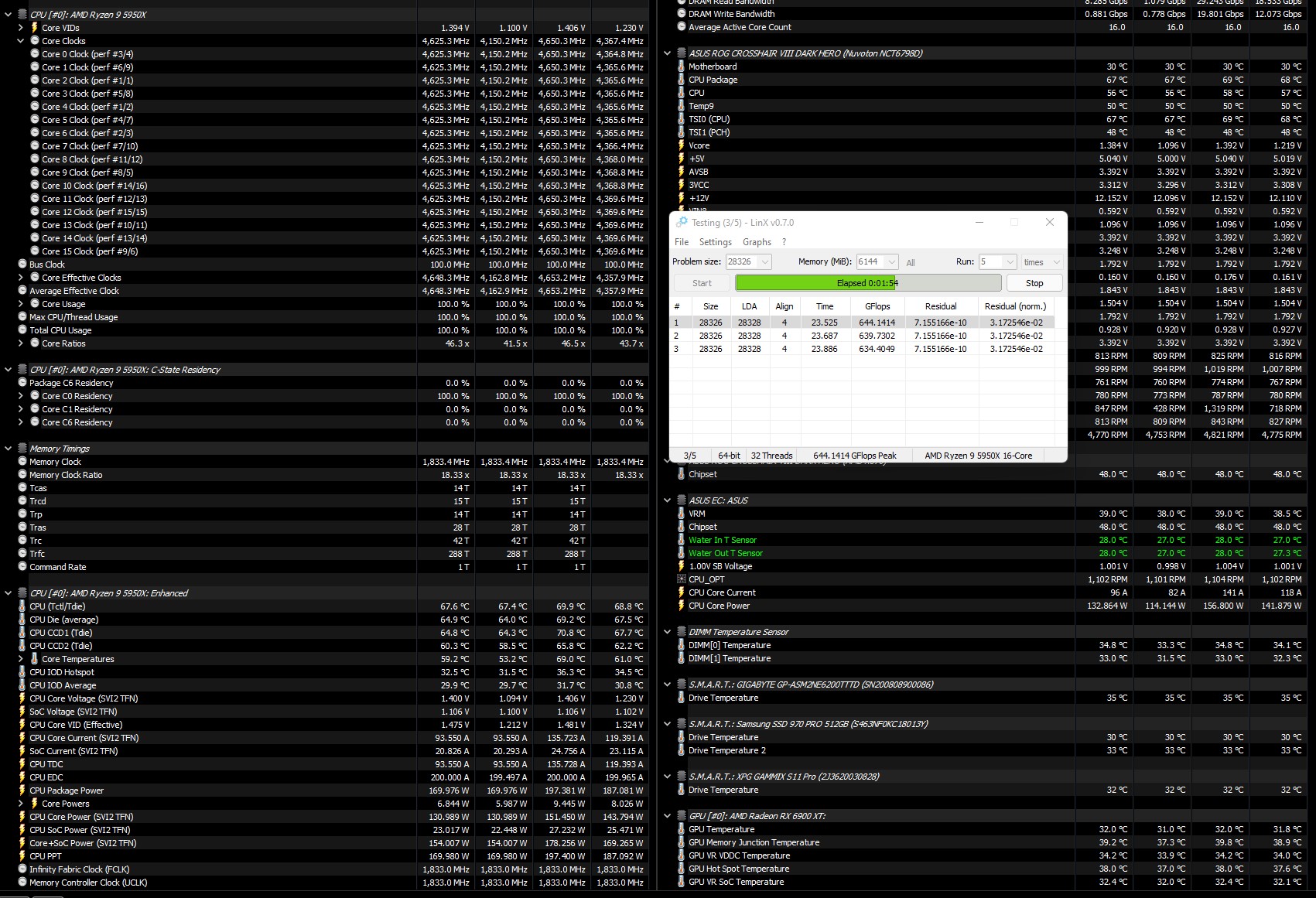The image size is (1316, 898).
Task: Sort LinX results by Time column header
Action: [x=825, y=306]
